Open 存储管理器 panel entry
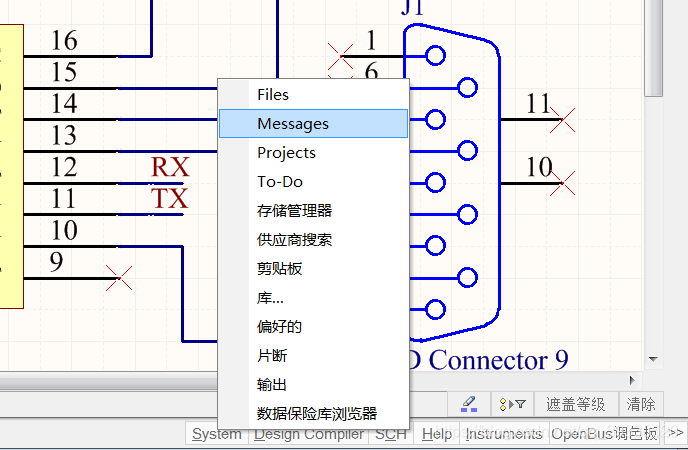This screenshot has height=450, width=688. 313,211
